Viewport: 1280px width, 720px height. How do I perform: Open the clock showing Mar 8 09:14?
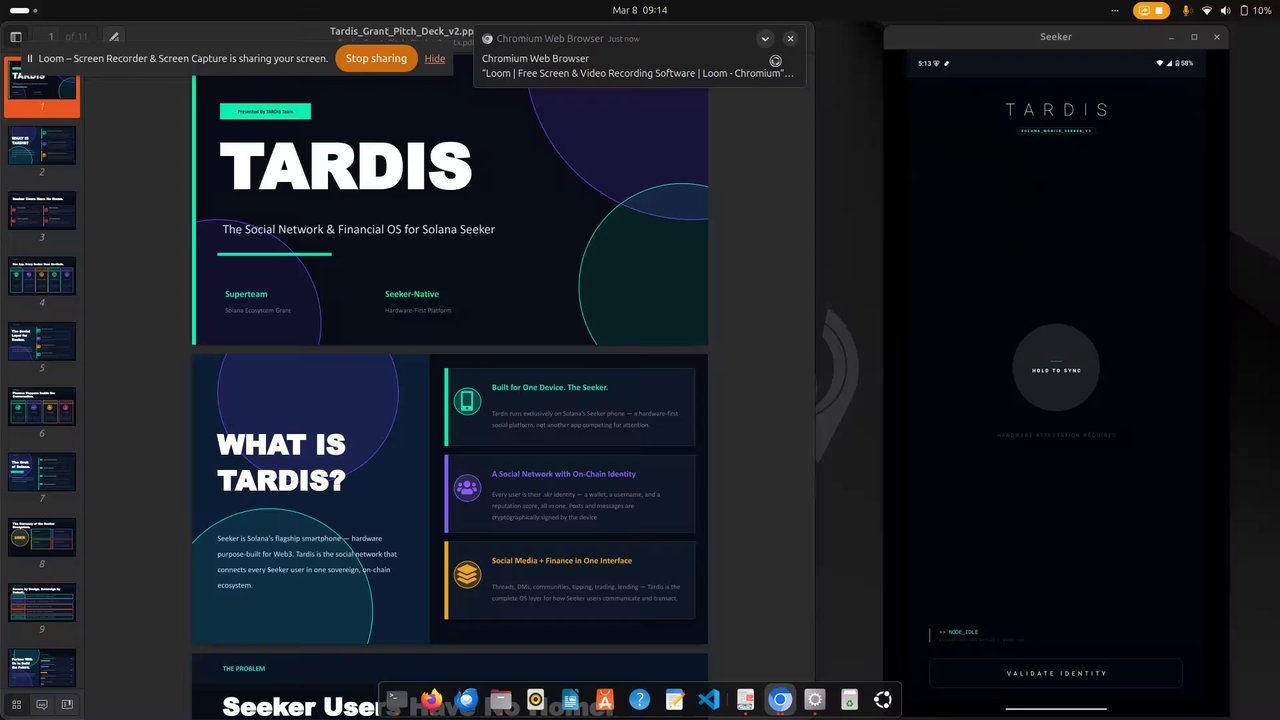pyautogui.click(x=640, y=10)
